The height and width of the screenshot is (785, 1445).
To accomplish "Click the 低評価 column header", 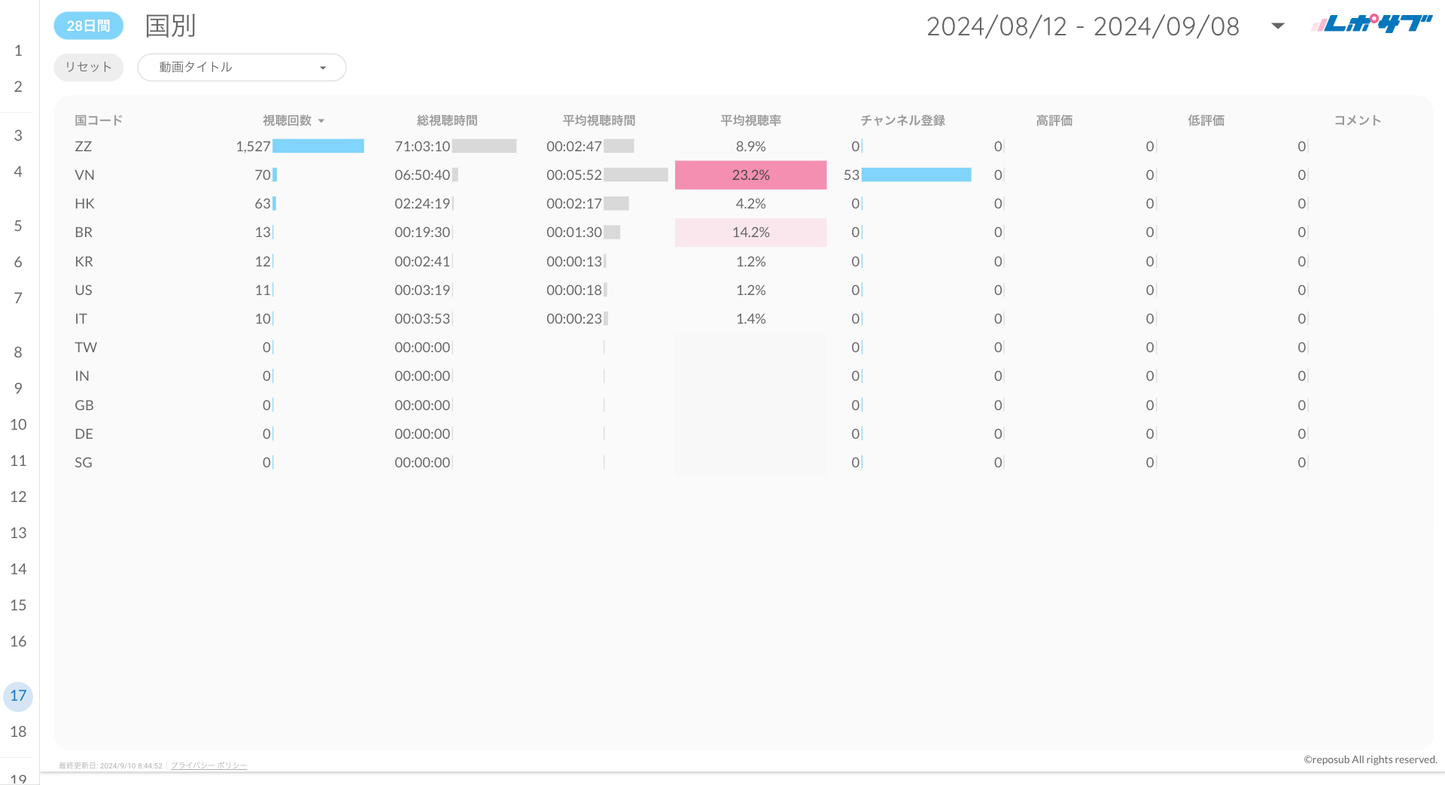I will [1207, 120].
